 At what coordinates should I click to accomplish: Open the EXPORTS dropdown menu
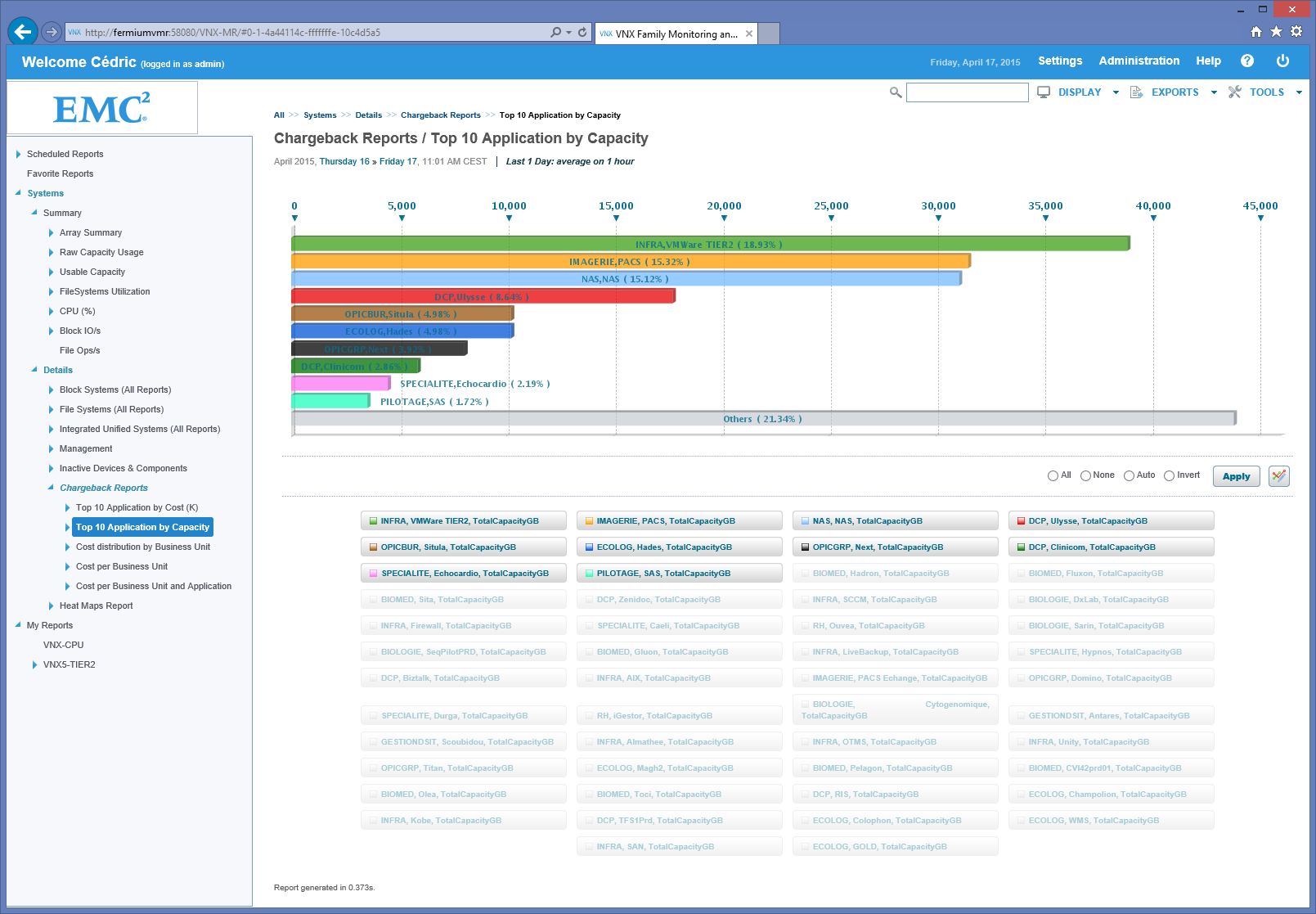1175,92
